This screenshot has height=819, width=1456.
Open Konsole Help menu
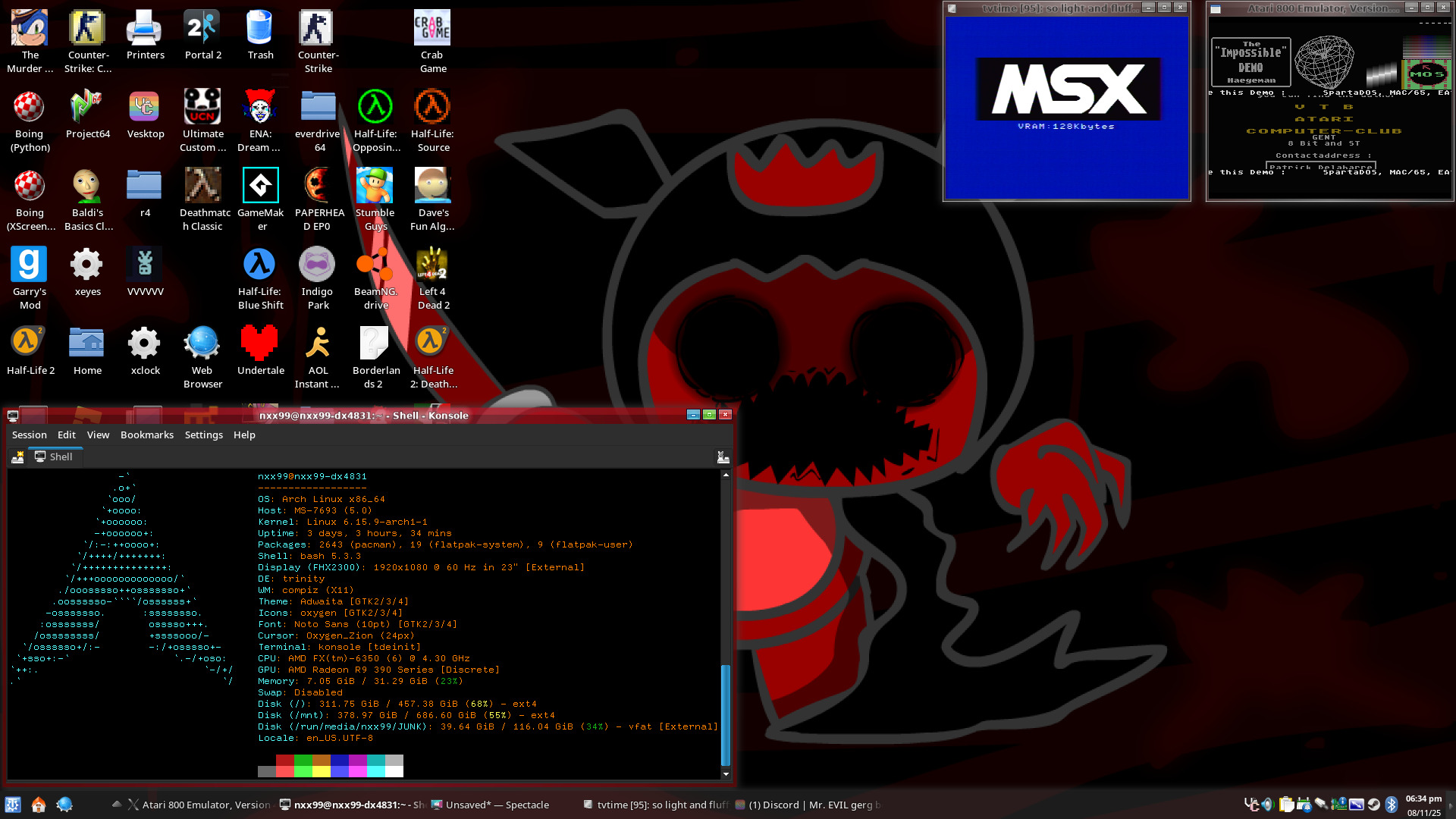[x=244, y=435]
